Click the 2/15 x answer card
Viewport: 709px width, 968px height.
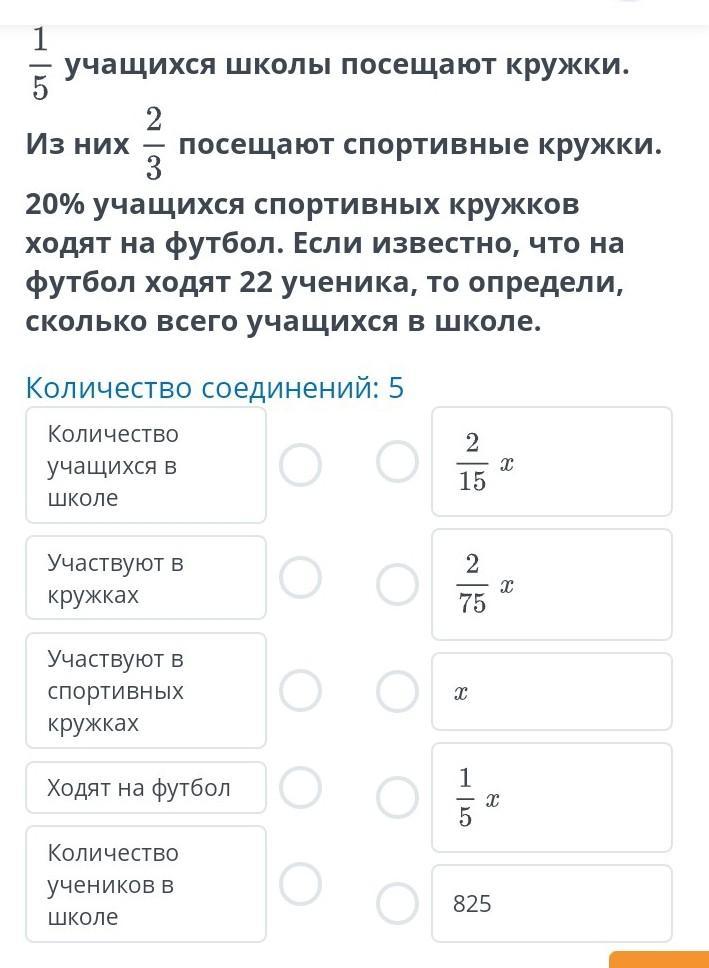(x=552, y=461)
